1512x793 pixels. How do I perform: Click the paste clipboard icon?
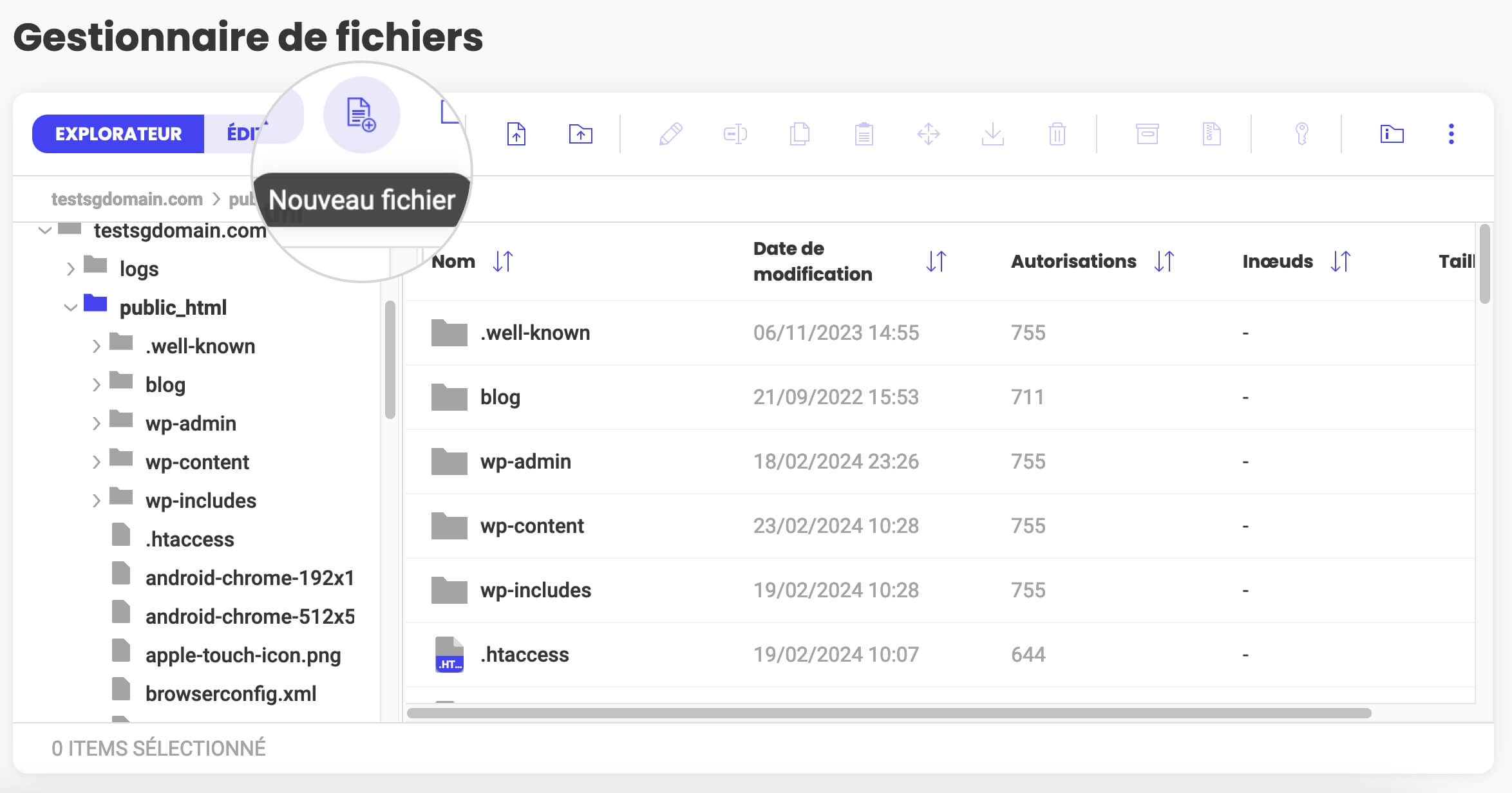pos(864,134)
